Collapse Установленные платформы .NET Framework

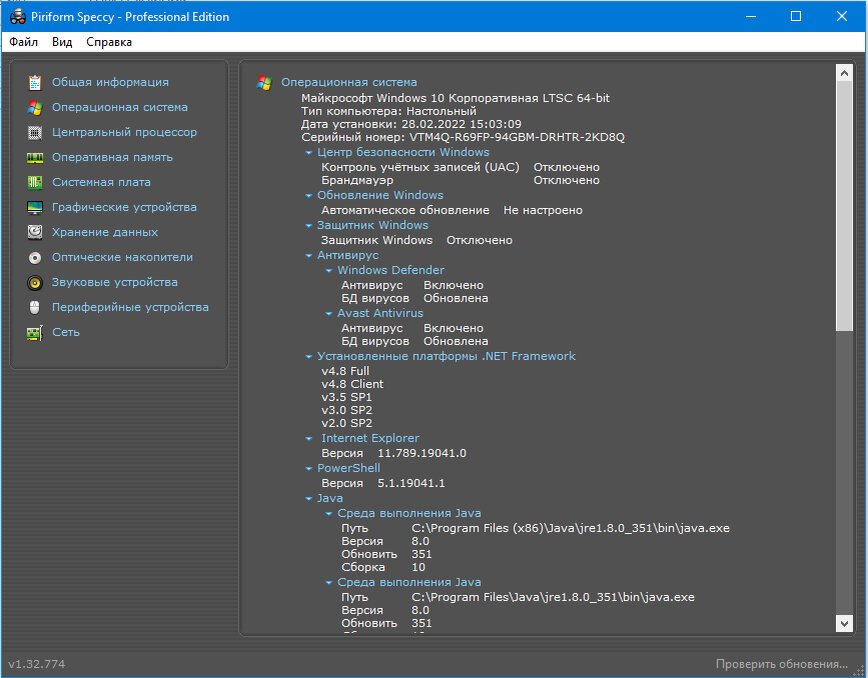(x=309, y=357)
